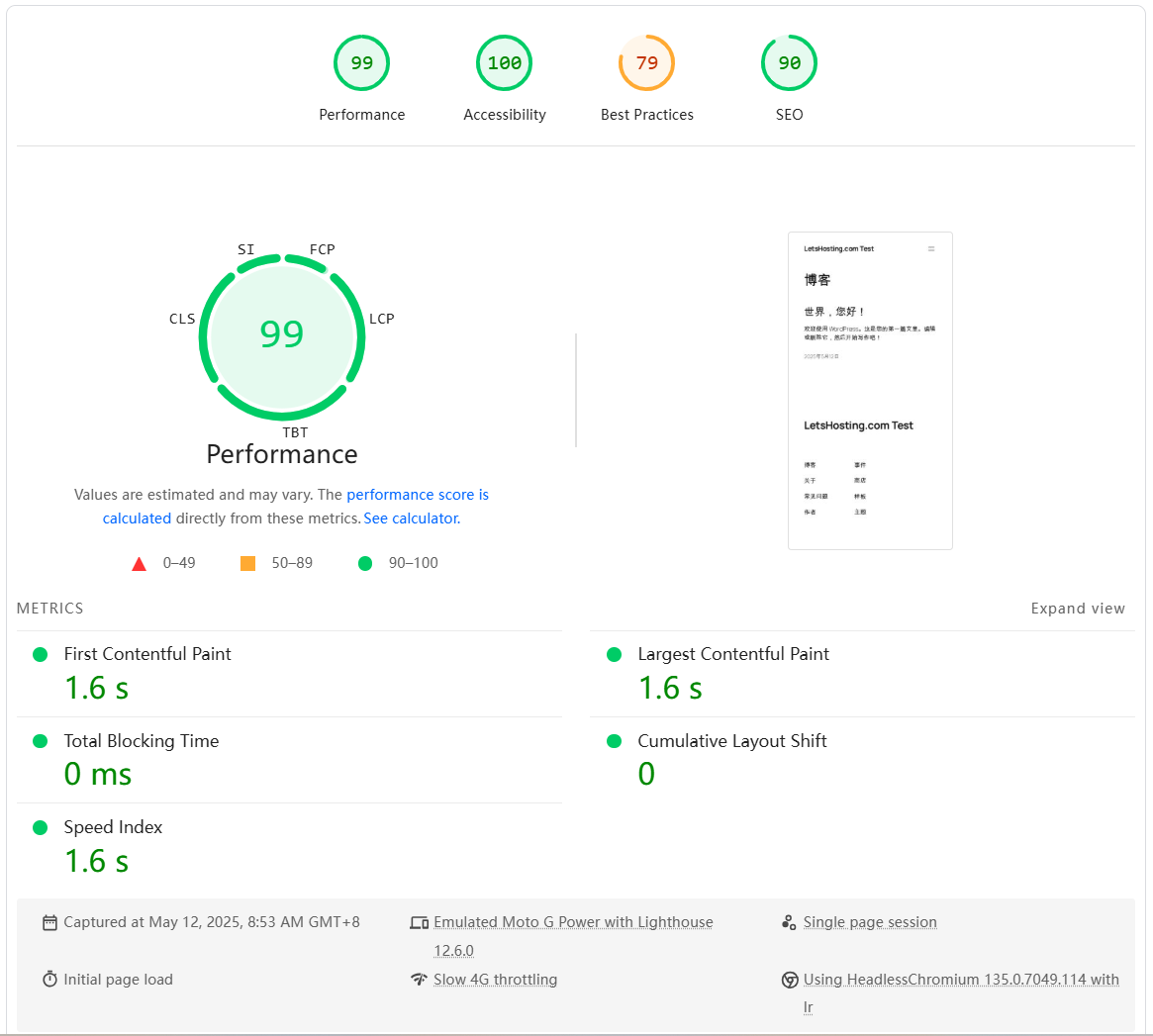Click the green dot beside Cumulative Layout Shift
This screenshot has width=1153, height=1036.
pos(614,741)
